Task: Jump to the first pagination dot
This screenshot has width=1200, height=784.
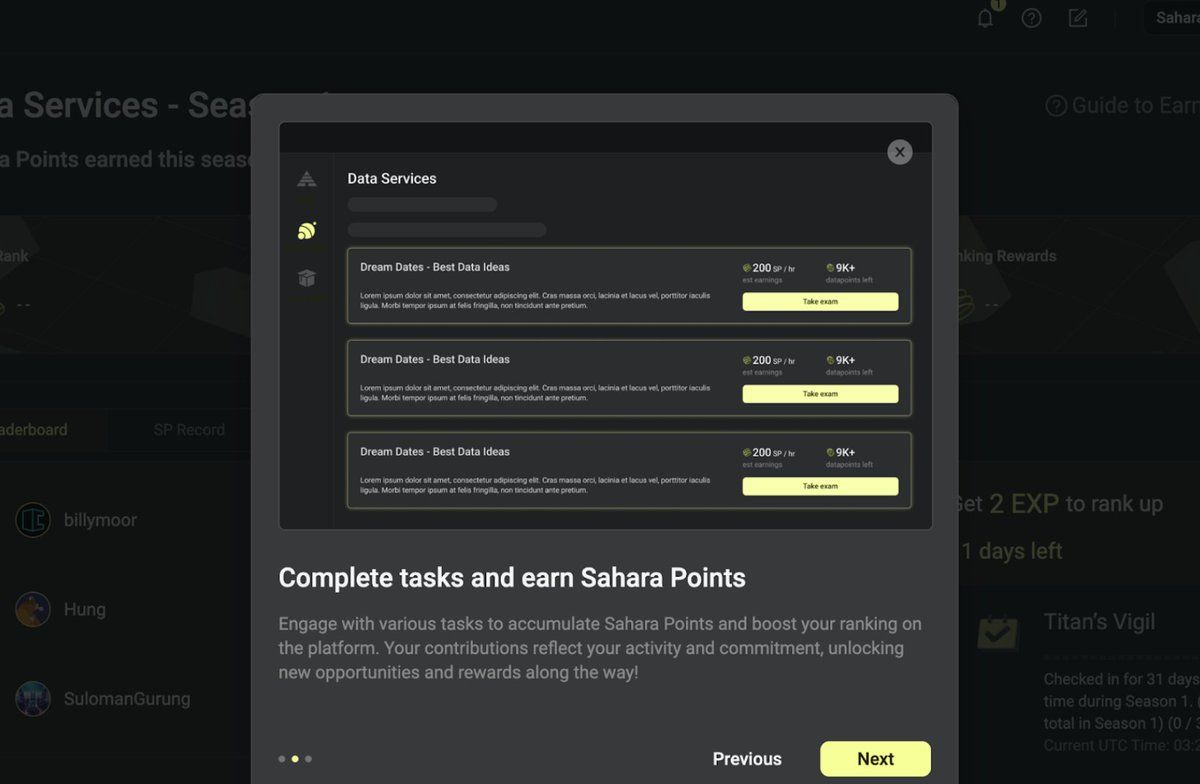Action: [282, 759]
